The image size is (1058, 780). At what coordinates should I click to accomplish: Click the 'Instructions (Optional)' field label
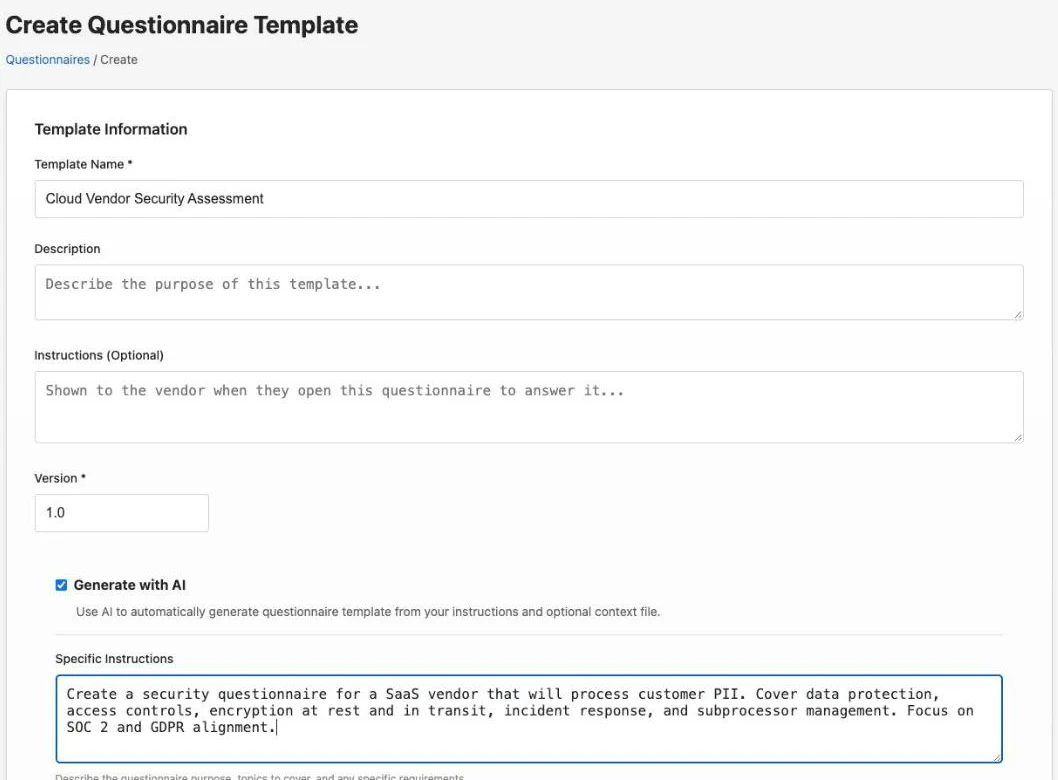[x=99, y=356]
